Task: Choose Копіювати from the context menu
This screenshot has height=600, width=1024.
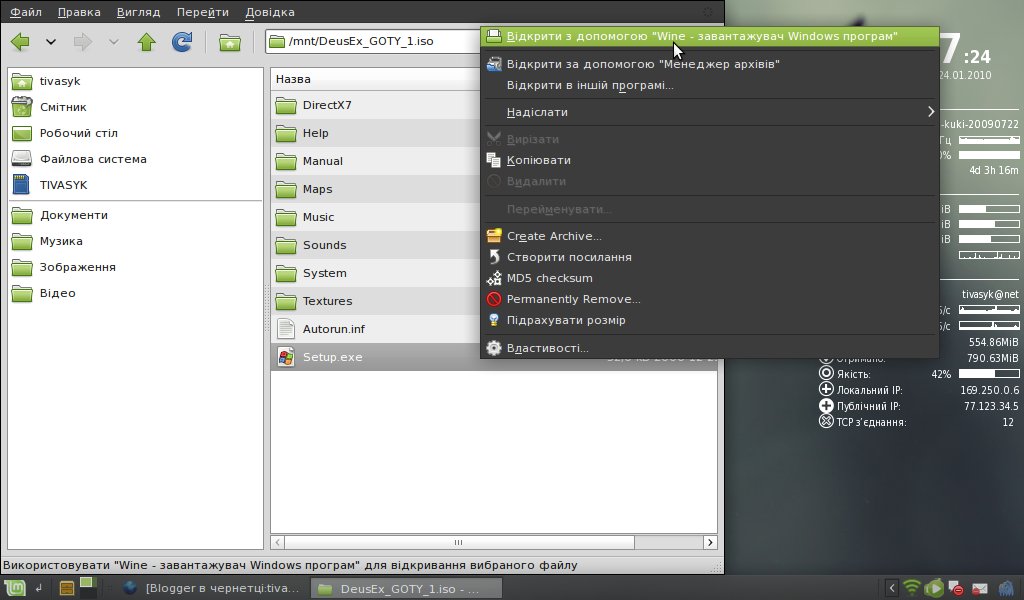Action: coord(709,160)
